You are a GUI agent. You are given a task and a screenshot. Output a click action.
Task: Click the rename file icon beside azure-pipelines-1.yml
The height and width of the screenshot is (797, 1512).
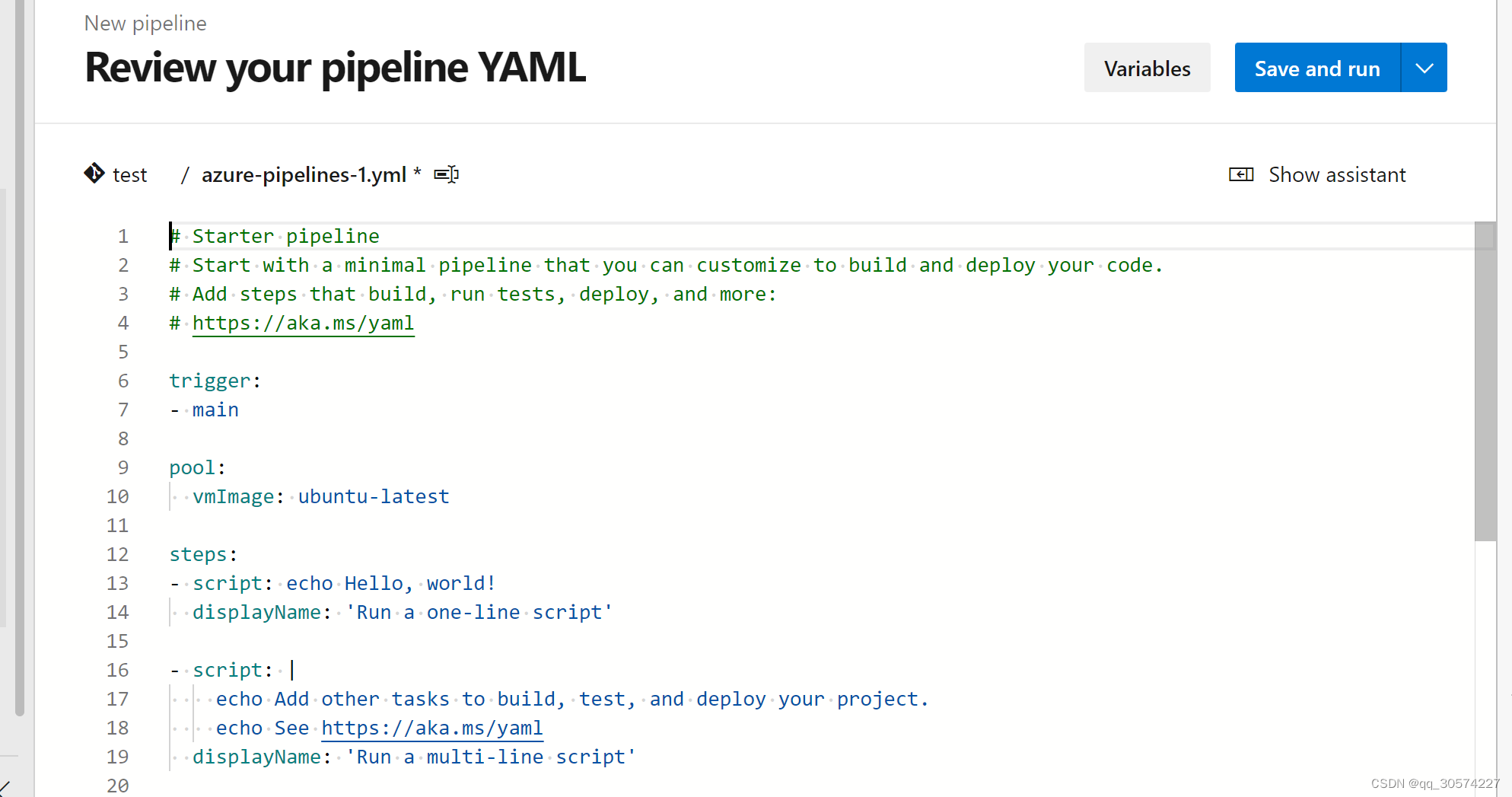point(446,174)
